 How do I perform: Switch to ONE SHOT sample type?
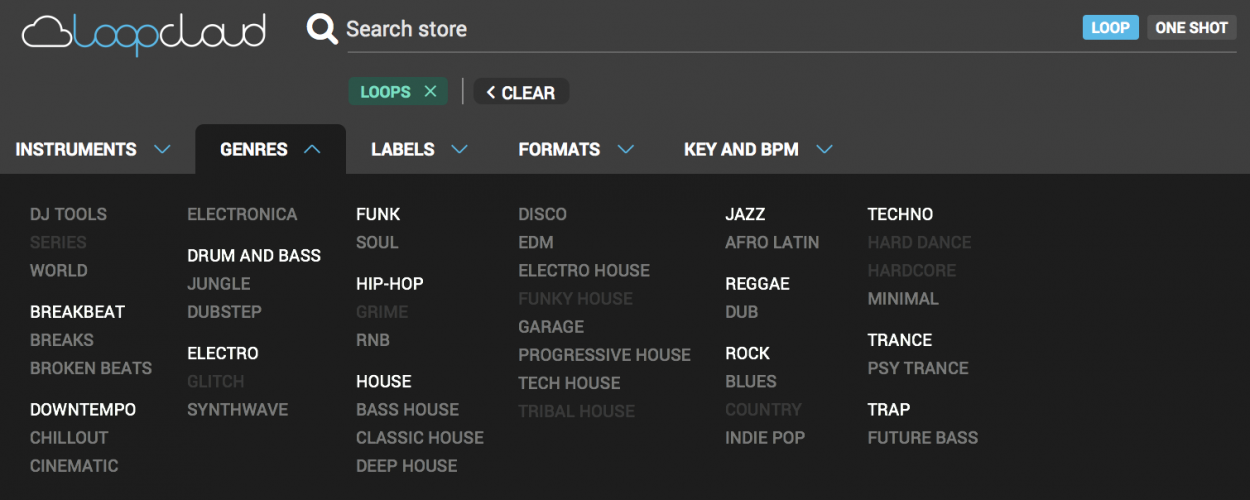[1191, 28]
